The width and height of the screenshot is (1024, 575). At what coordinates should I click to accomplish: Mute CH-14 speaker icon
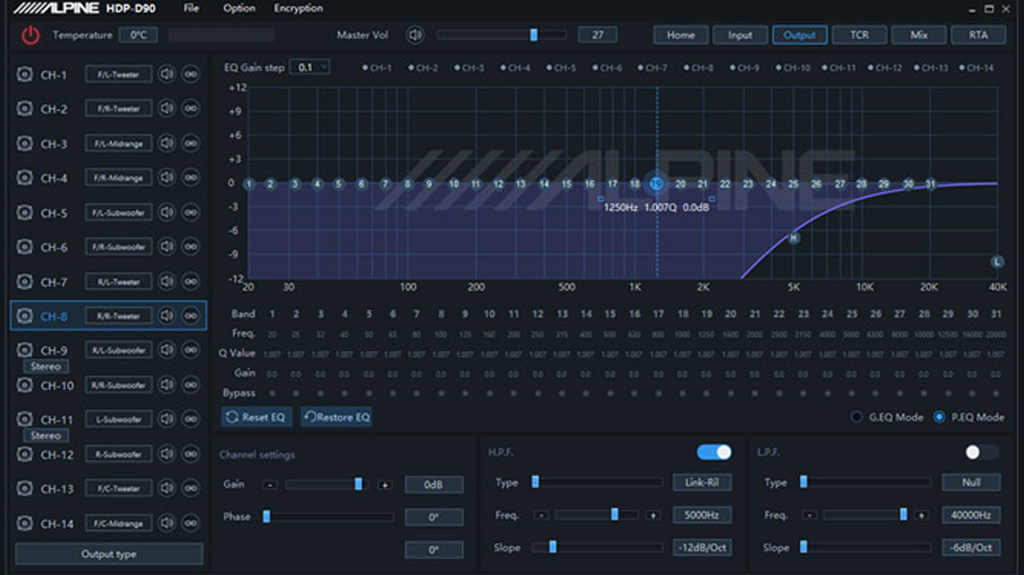(167, 523)
